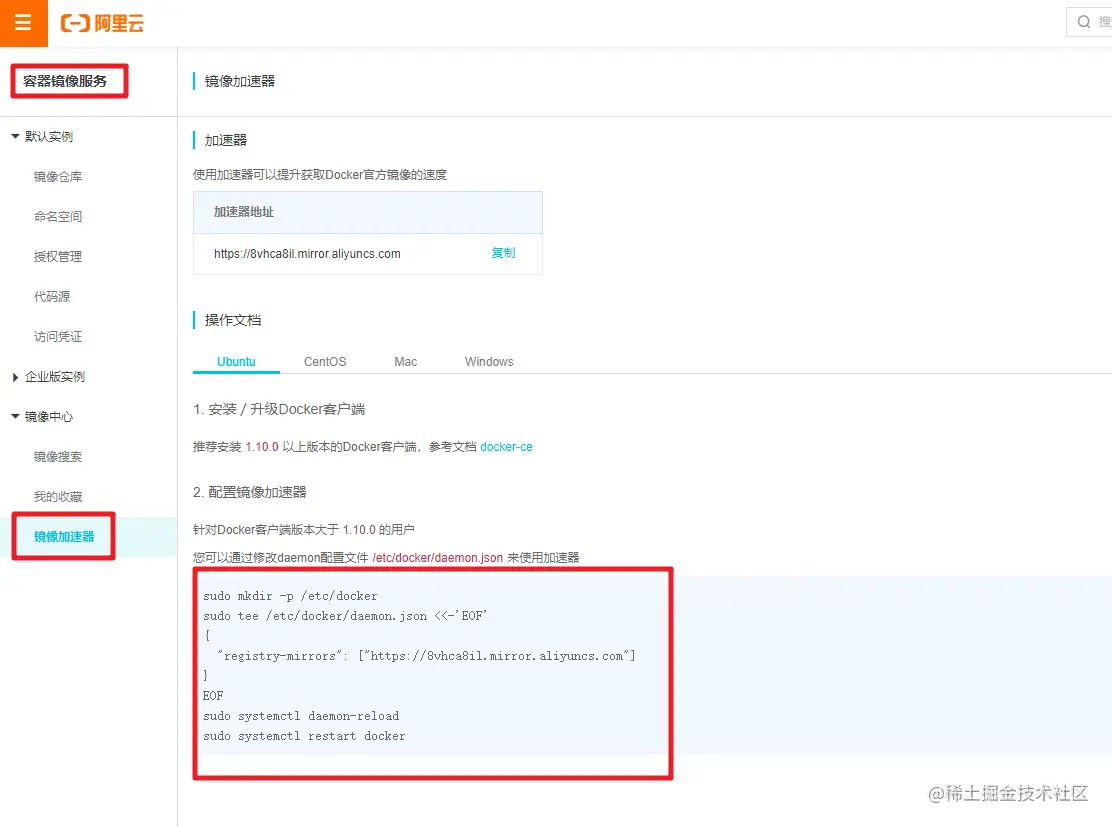Open the orange hamburger menu
The height and width of the screenshot is (827, 1112).
[23, 23]
